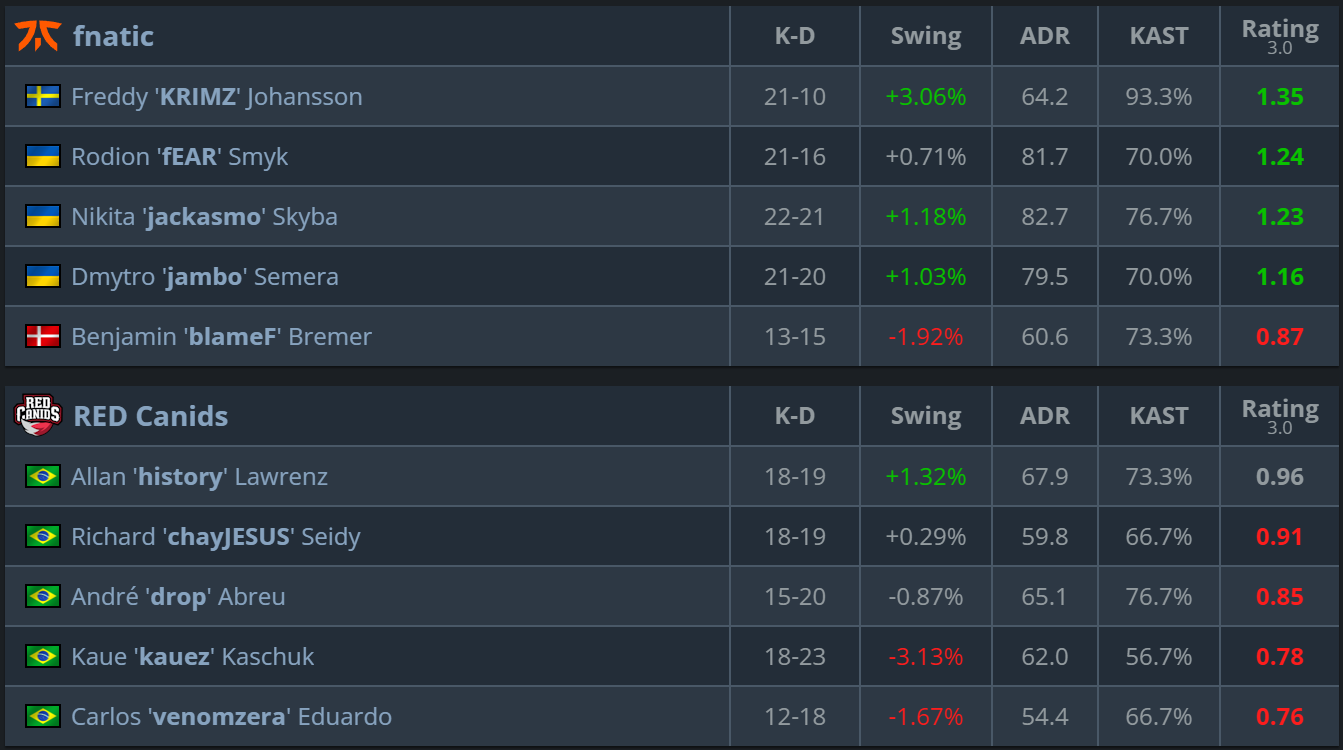Sort fnatic players by Rating 3.0
The image size is (1343, 750).
click(1280, 36)
